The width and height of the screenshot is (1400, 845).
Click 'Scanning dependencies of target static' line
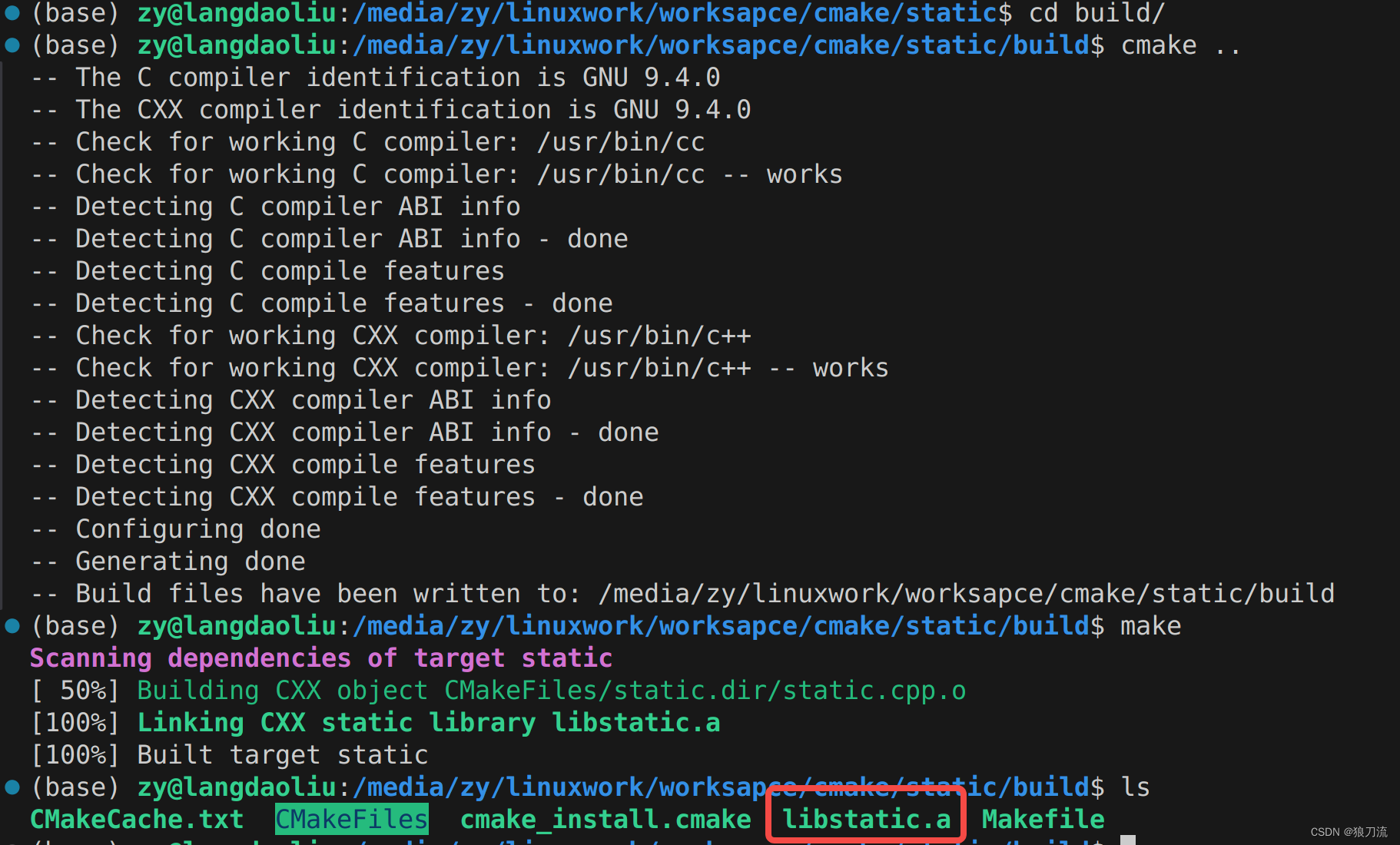point(321,658)
